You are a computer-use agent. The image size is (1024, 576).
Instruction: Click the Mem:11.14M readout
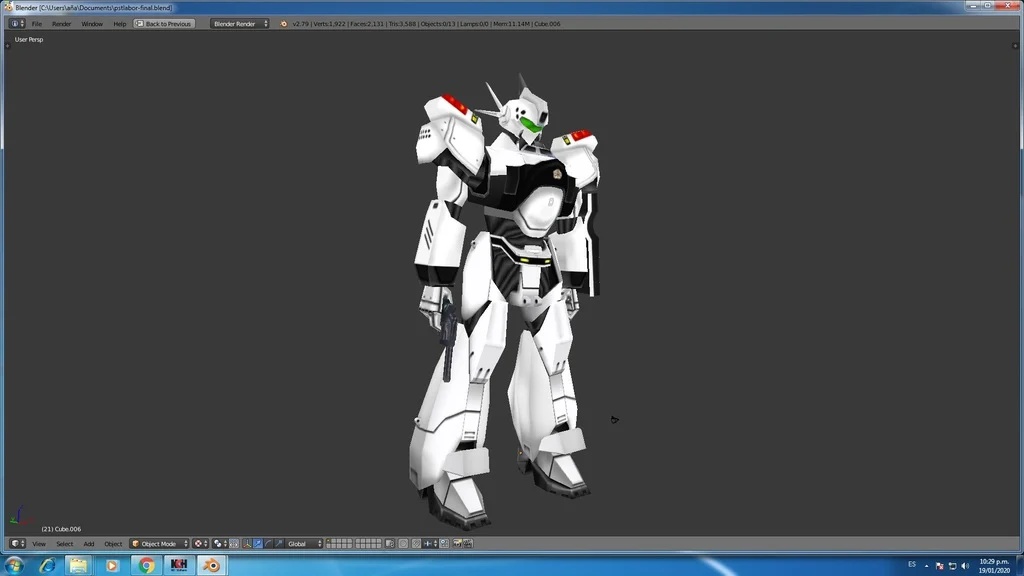tap(511, 24)
